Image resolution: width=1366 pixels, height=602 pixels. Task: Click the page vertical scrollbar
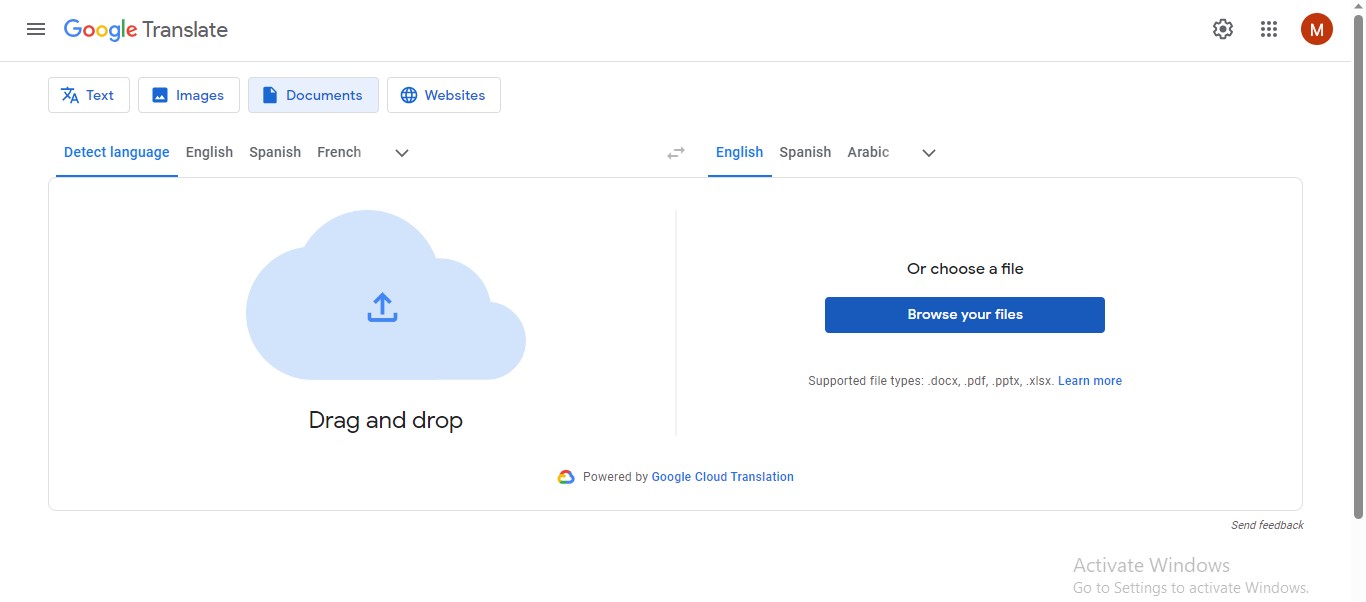[1358, 266]
